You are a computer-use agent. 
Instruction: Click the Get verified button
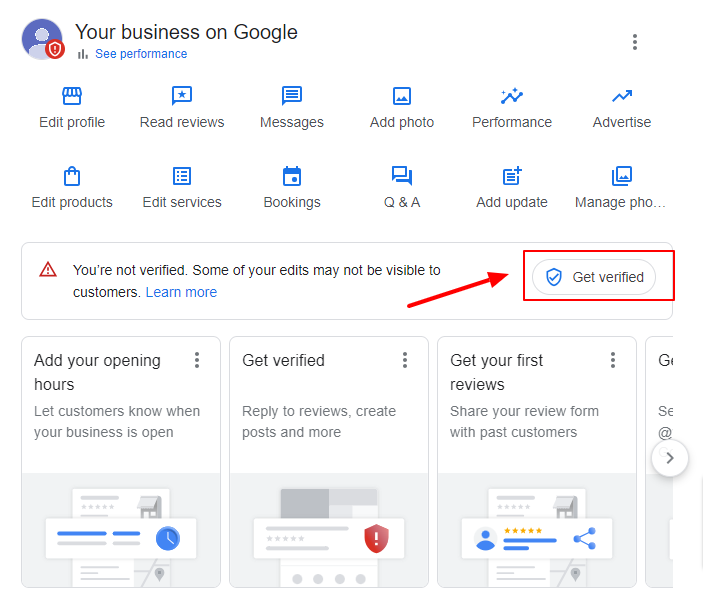point(594,277)
